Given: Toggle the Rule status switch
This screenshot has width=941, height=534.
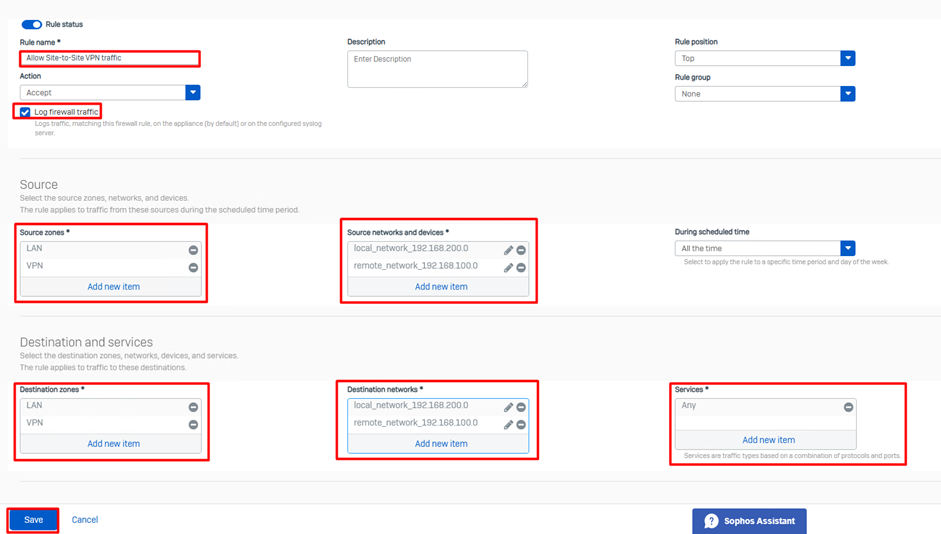Looking at the screenshot, I should tap(31, 24).
